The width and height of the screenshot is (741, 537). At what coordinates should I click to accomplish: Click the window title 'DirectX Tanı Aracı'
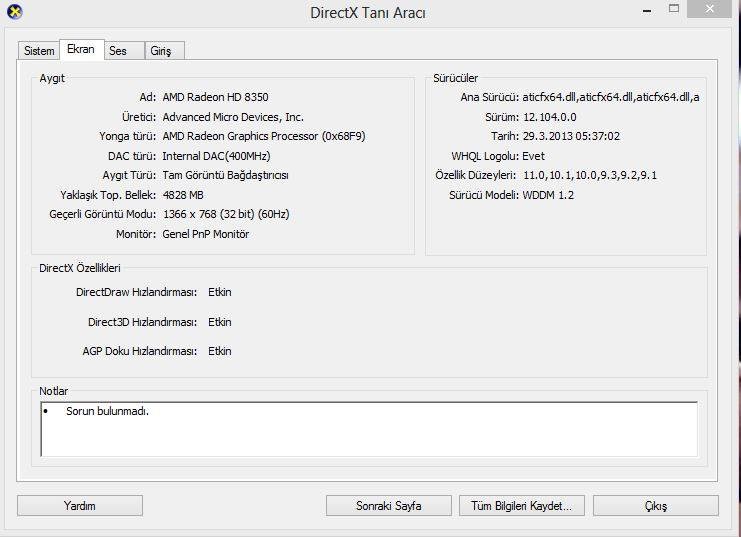click(368, 13)
